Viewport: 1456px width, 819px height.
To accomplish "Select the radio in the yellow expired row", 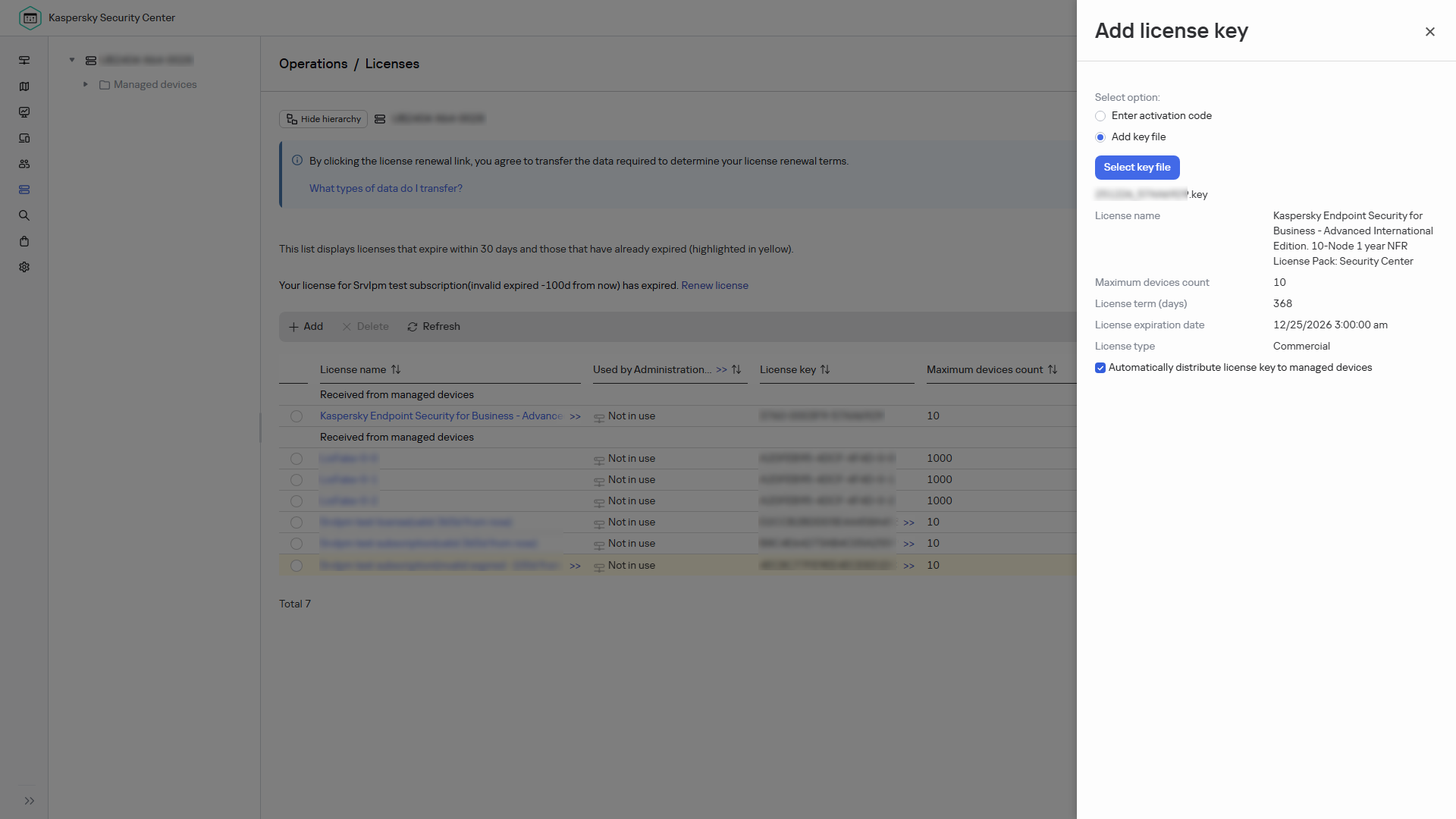I will pyautogui.click(x=297, y=566).
